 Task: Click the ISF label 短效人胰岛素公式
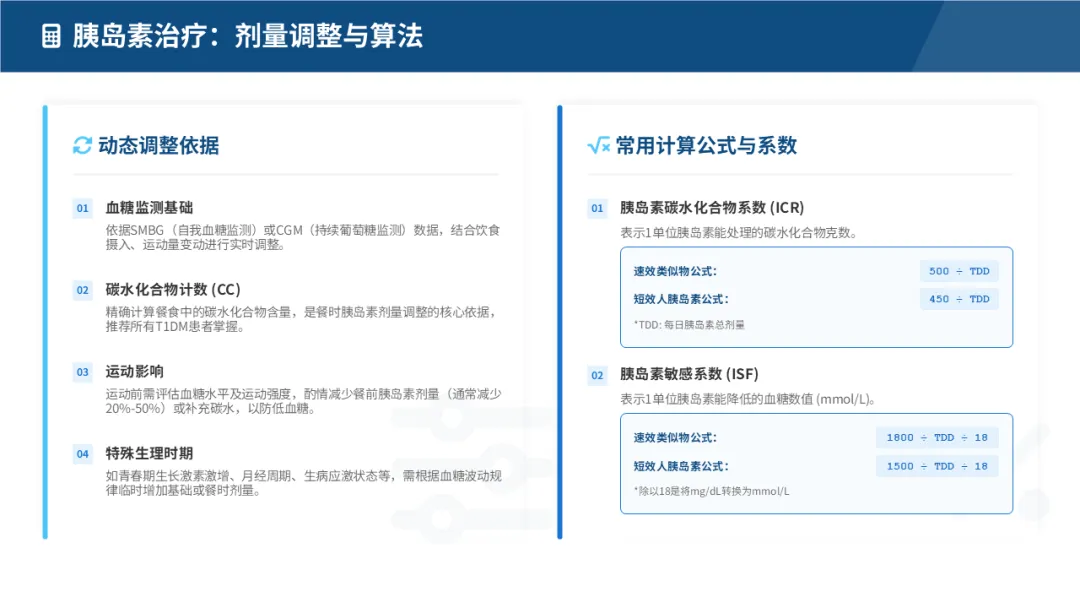click(x=681, y=466)
